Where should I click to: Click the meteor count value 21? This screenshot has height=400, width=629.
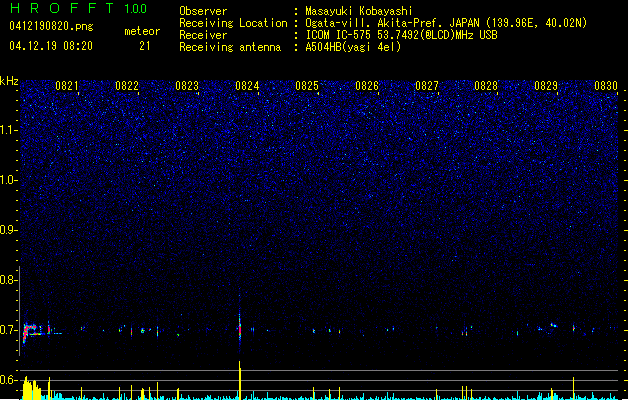(145, 46)
